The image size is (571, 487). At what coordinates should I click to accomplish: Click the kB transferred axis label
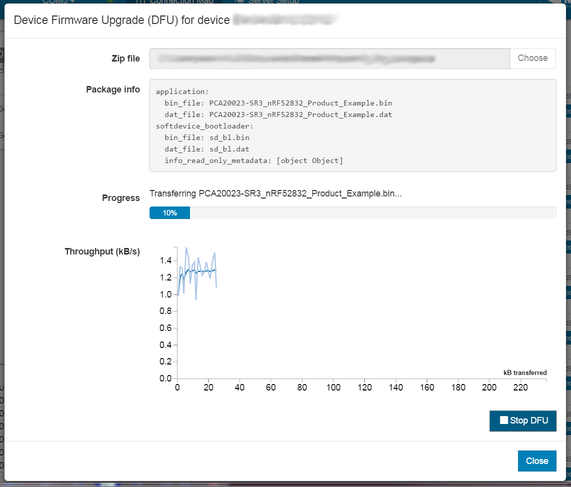pos(525,373)
